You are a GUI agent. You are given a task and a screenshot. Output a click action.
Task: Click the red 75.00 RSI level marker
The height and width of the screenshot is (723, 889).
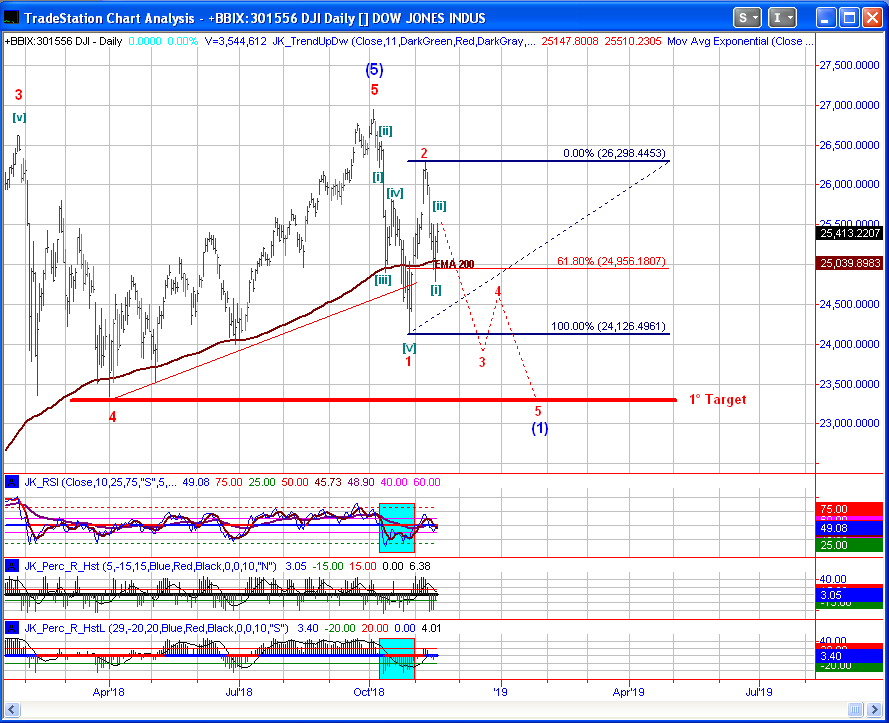(849, 509)
